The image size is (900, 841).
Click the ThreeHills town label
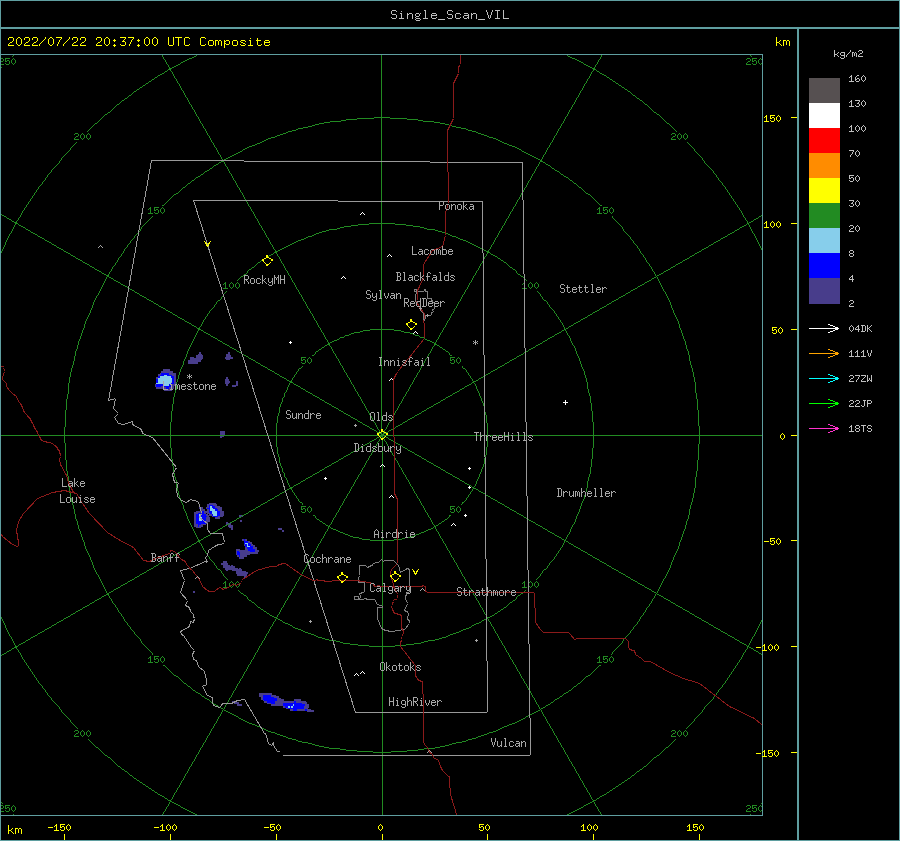(503, 437)
